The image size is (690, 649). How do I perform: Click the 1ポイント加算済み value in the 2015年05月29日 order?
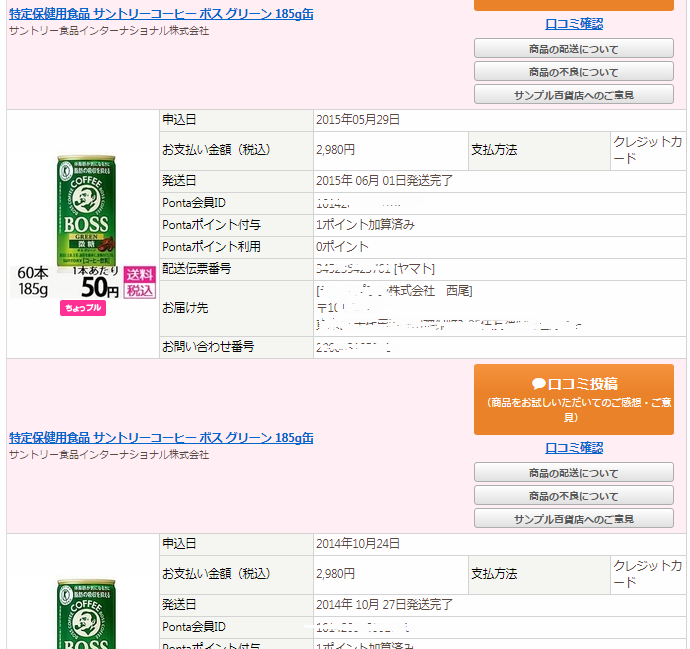tap(365, 225)
